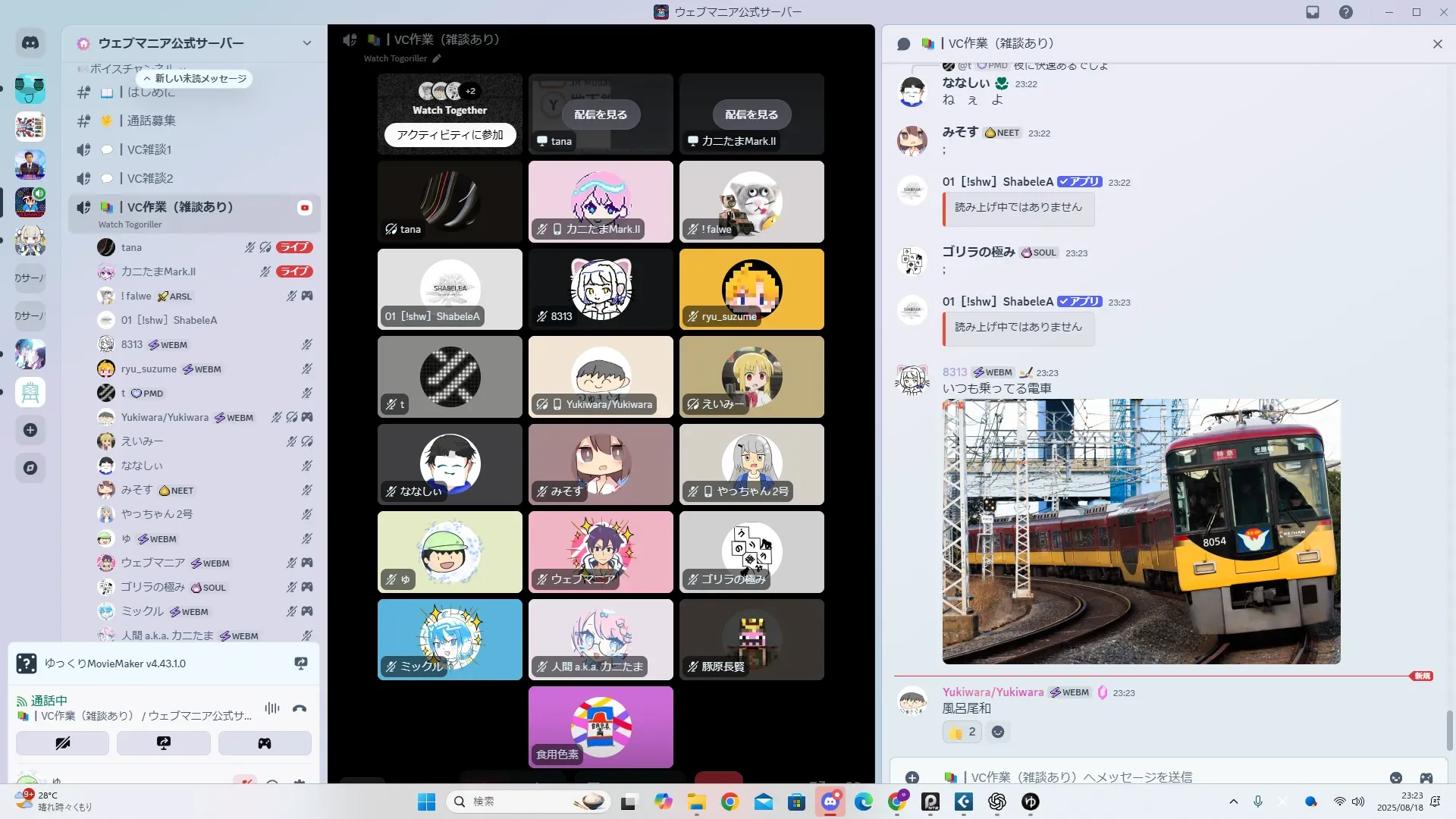
Task: Click アクティビティに参加 button
Action: [x=450, y=135]
